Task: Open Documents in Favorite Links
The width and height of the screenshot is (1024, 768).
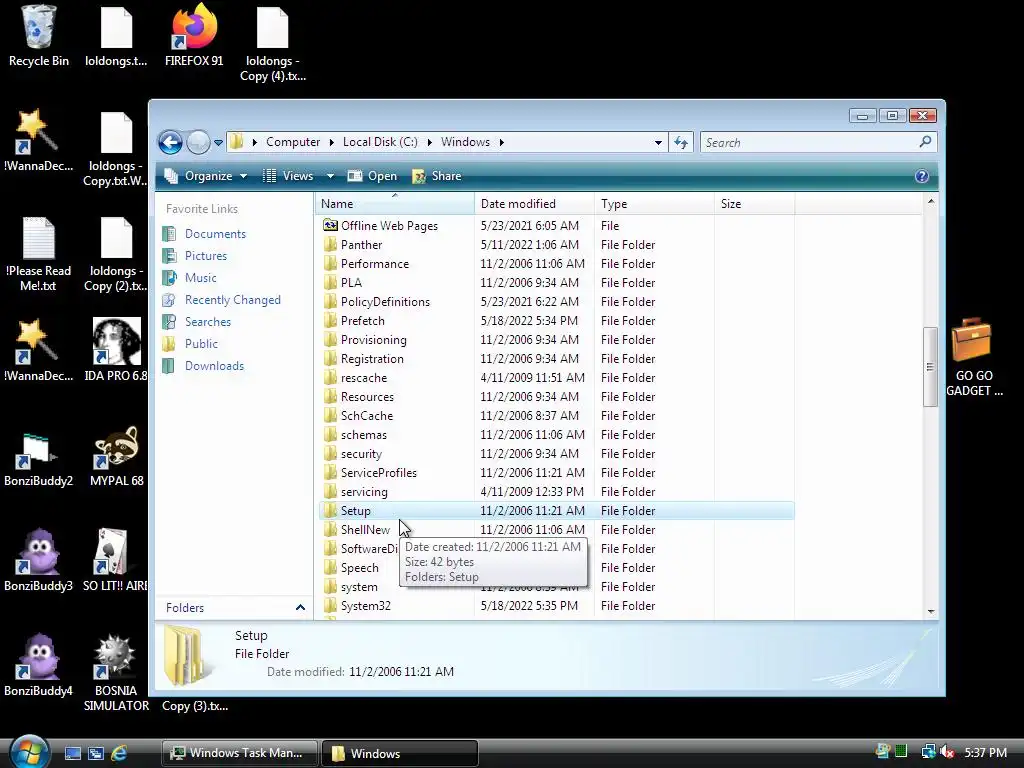Action: point(215,234)
